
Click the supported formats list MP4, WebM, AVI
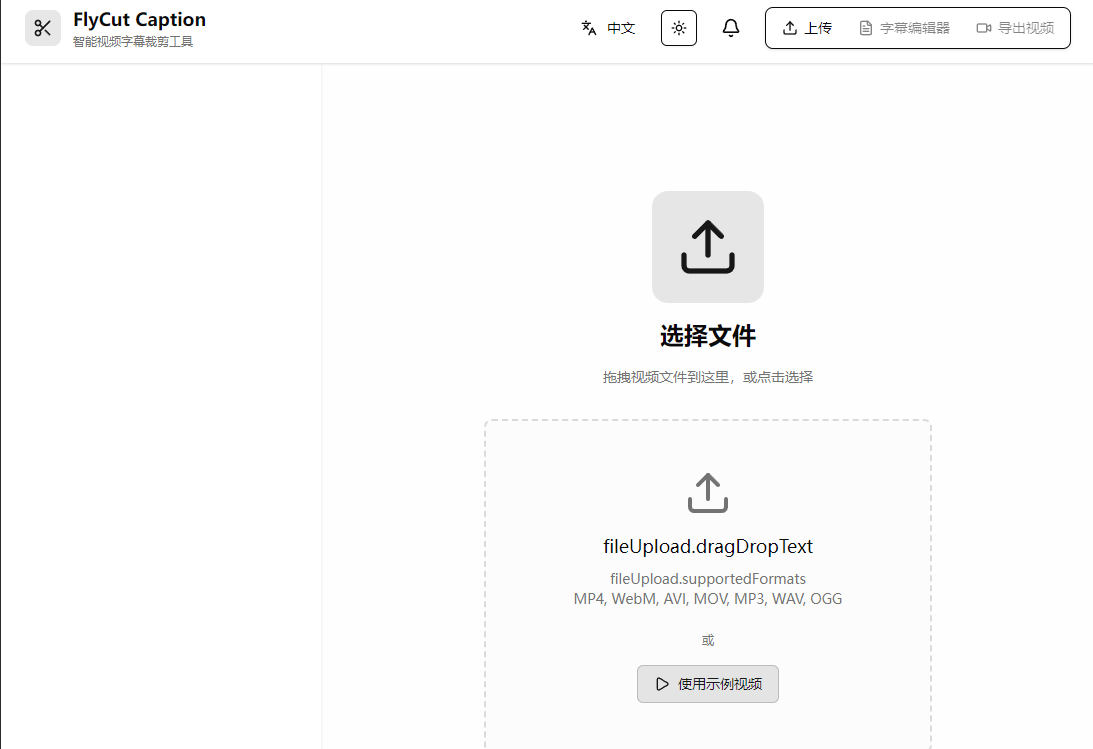click(708, 599)
